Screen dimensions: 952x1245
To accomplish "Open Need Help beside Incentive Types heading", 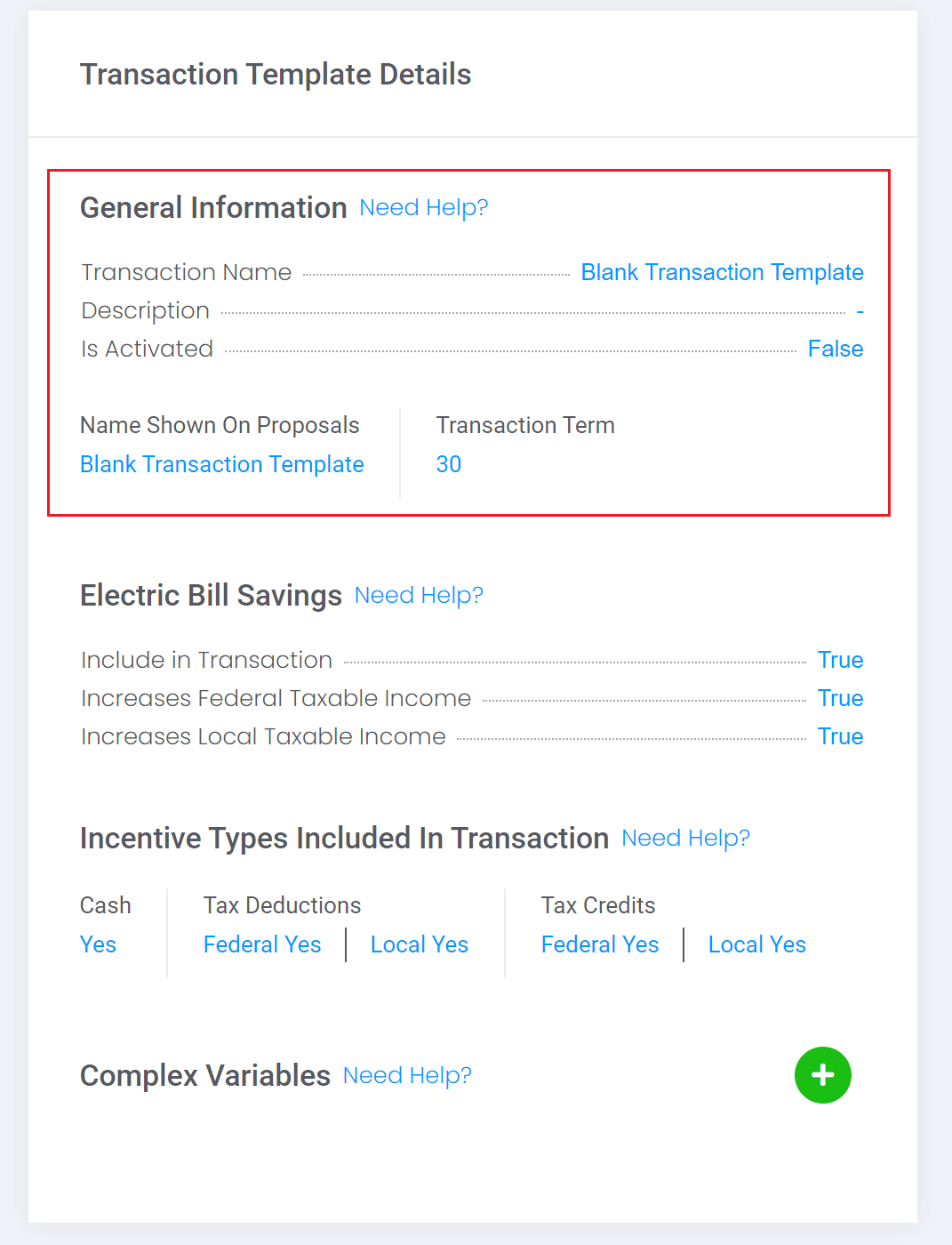I will (685, 839).
